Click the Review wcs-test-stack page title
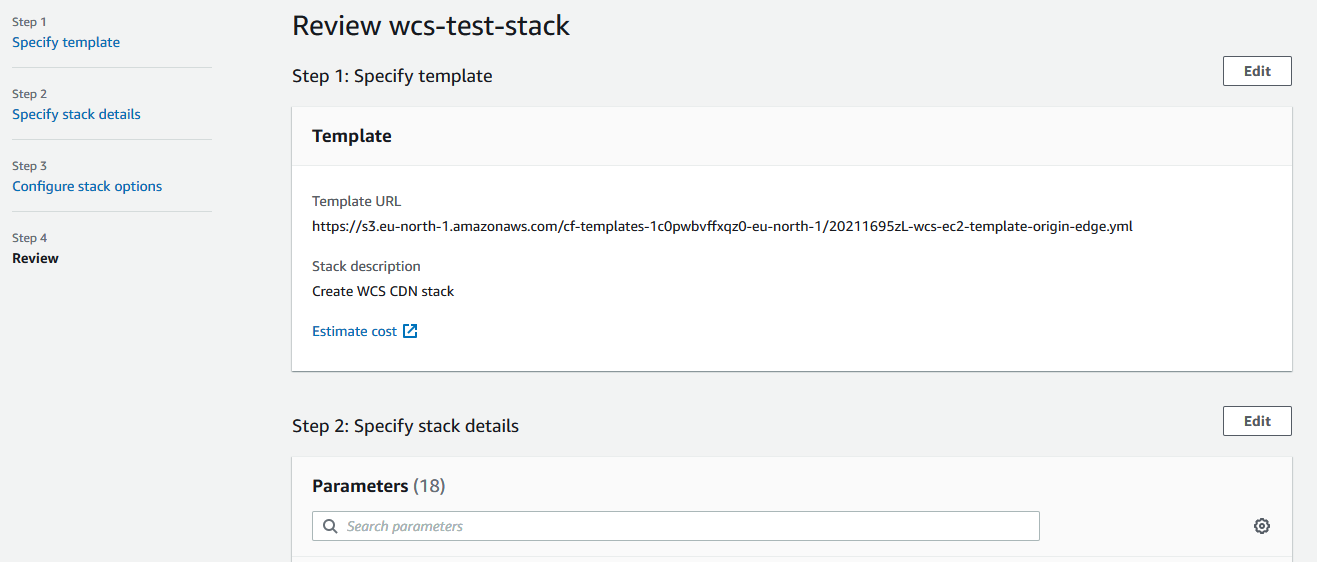Screen dimensions: 1317x562 [x=431, y=26]
